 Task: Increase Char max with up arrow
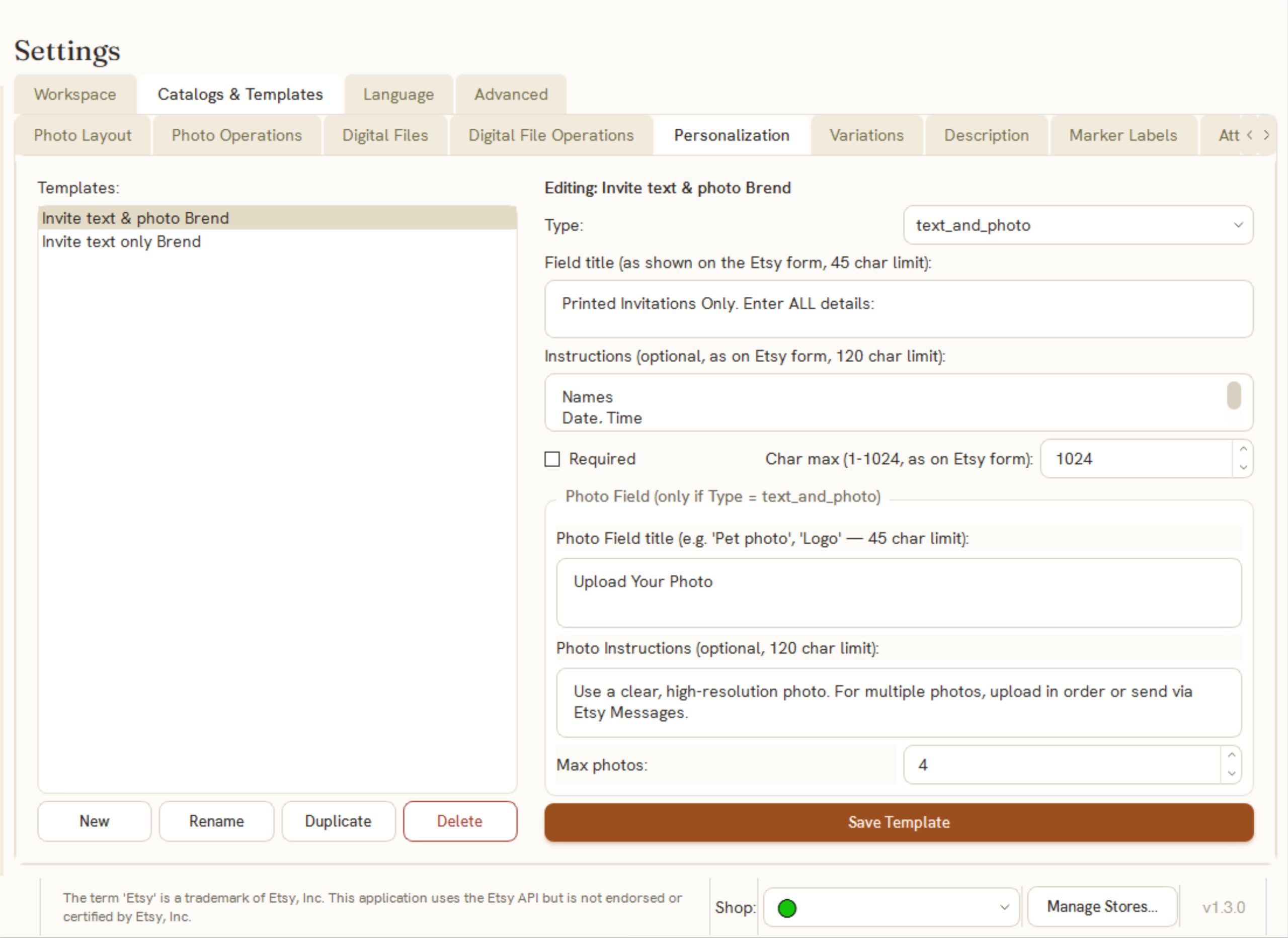pyautogui.click(x=1243, y=449)
